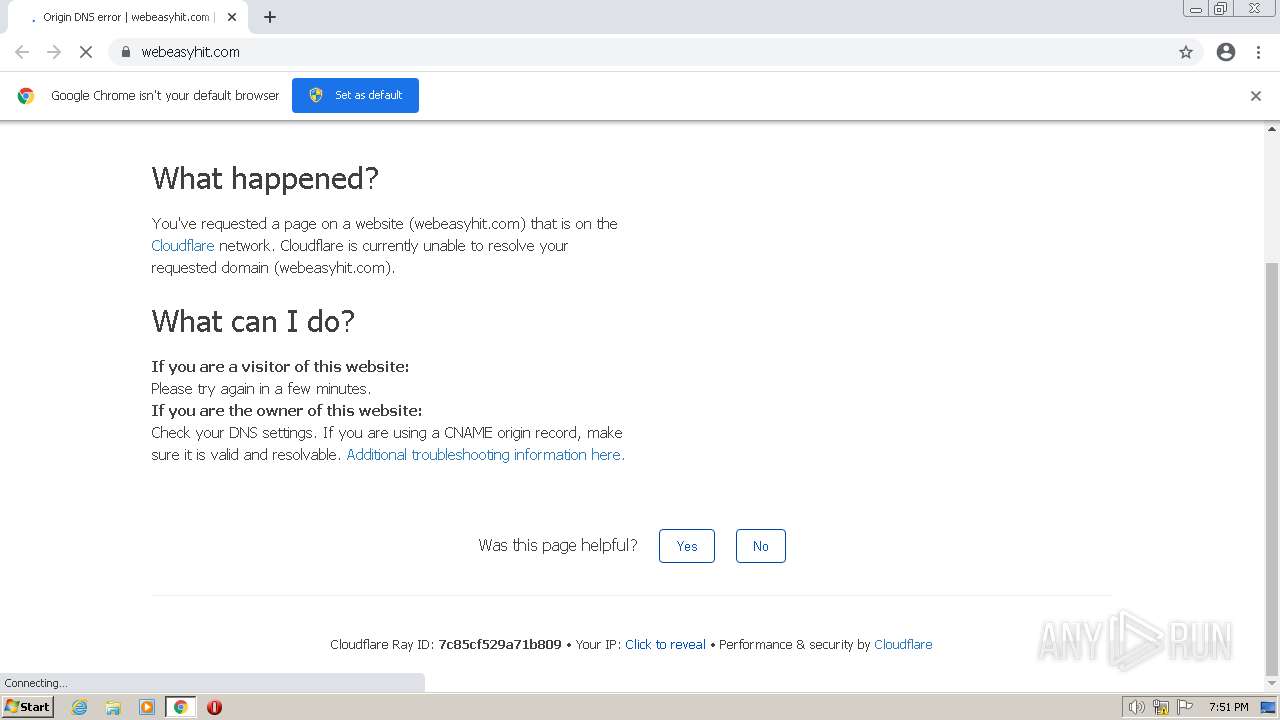This screenshot has height=720, width=1280.
Task: Open Action Center flag icon
Action: [1185, 707]
